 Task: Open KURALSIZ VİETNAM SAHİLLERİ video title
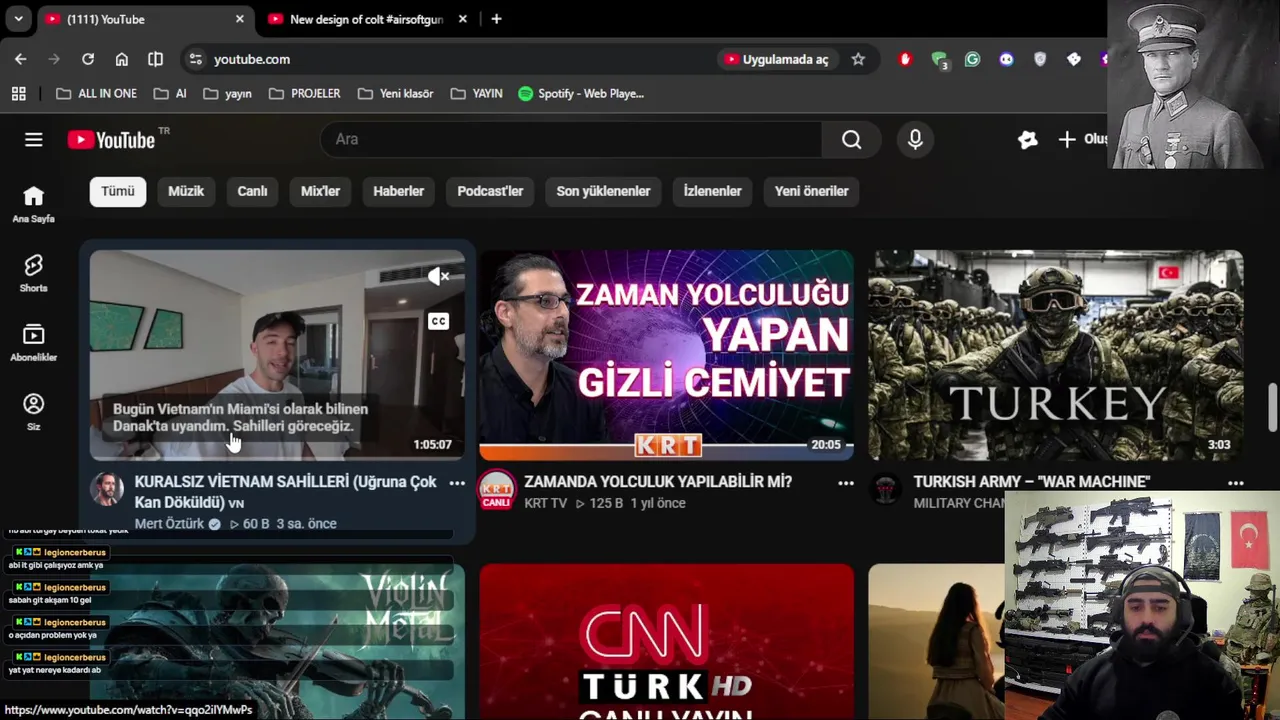click(x=285, y=492)
